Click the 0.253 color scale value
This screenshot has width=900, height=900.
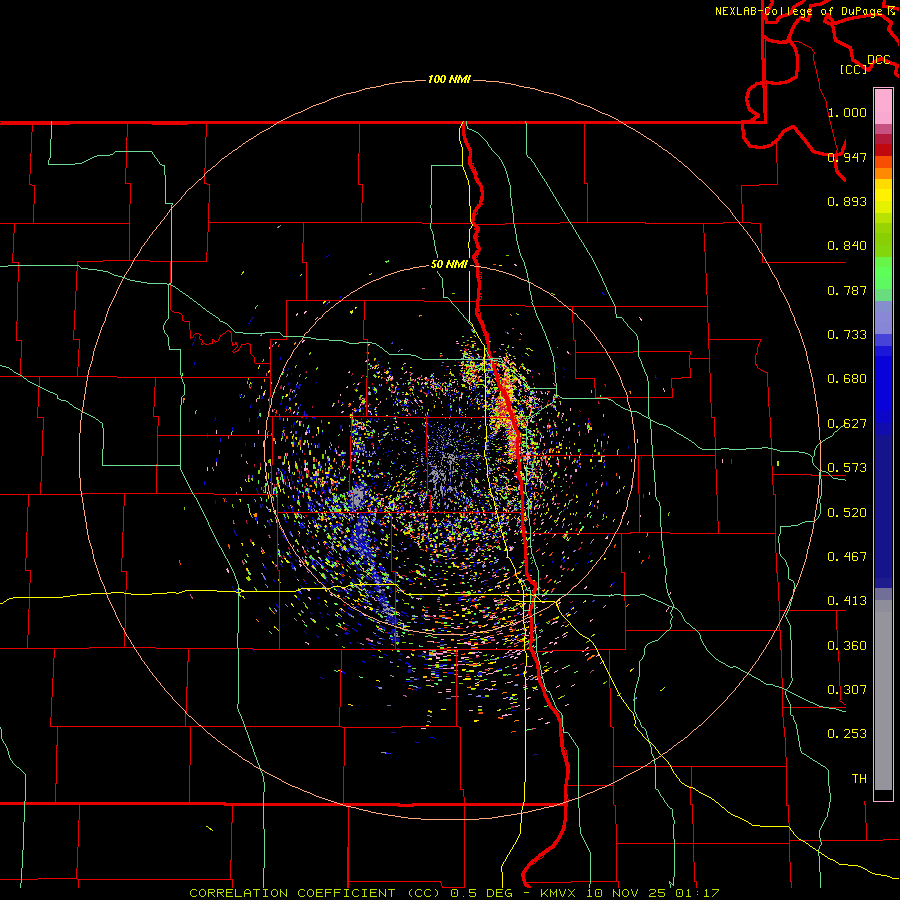click(x=847, y=734)
